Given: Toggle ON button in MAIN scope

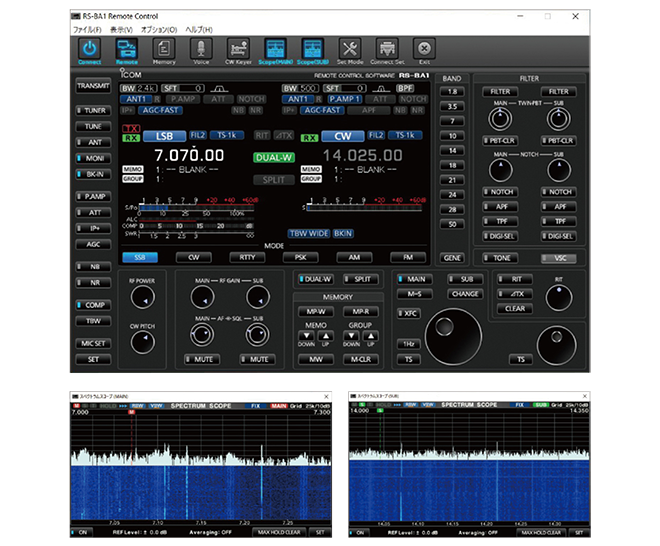Looking at the screenshot, I should coord(82,533).
